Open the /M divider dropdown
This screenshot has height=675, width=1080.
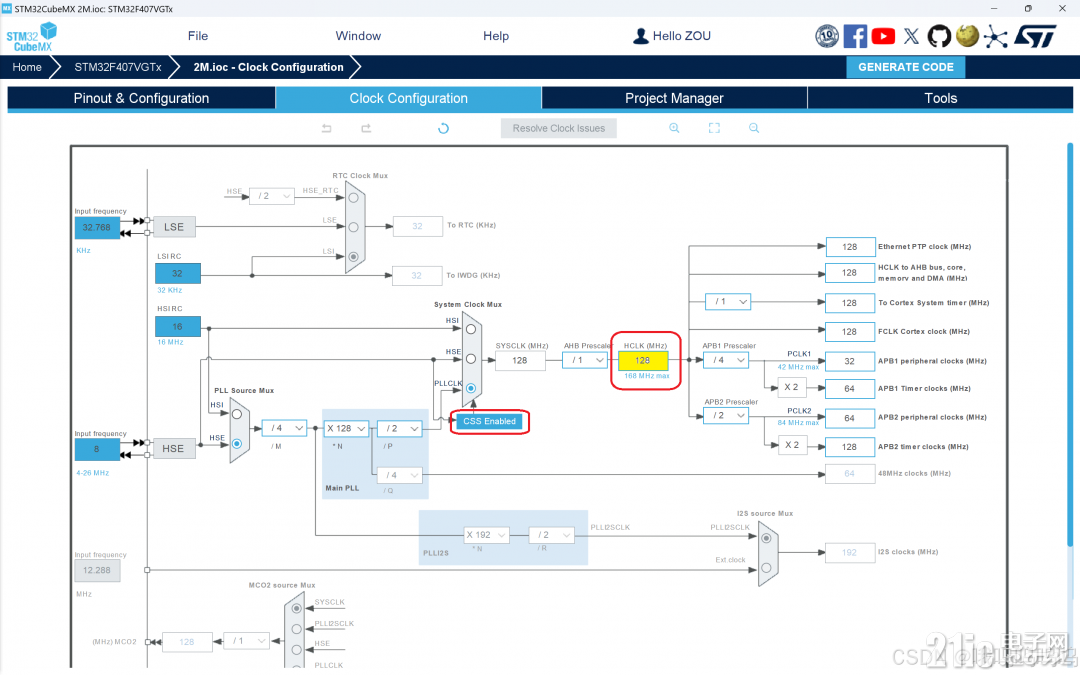[284, 428]
